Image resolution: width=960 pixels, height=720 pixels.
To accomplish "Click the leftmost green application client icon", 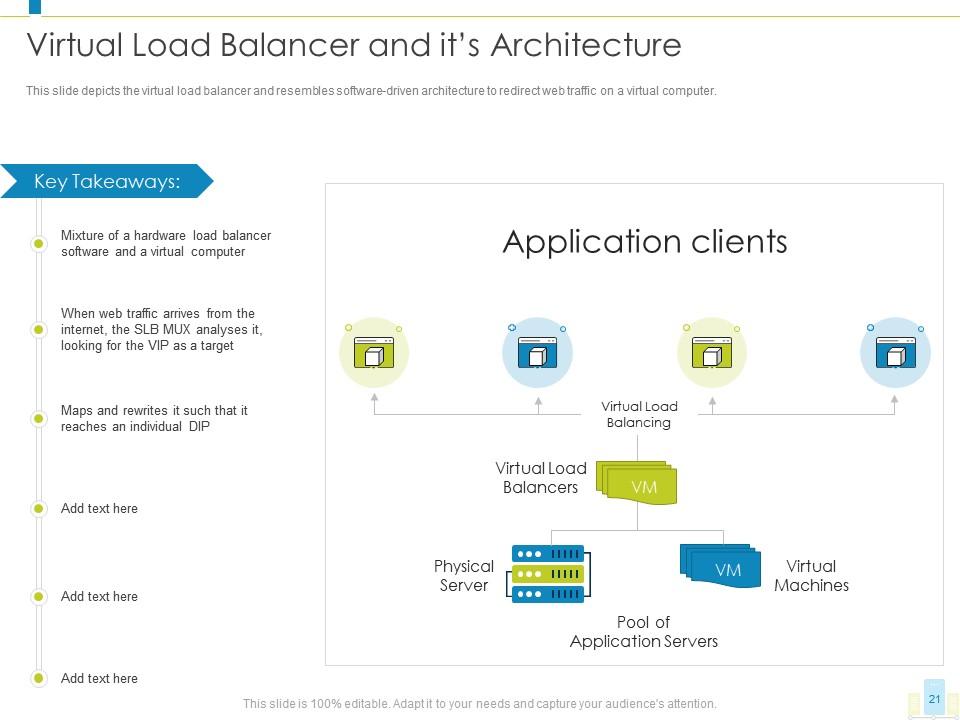I will [374, 353].
